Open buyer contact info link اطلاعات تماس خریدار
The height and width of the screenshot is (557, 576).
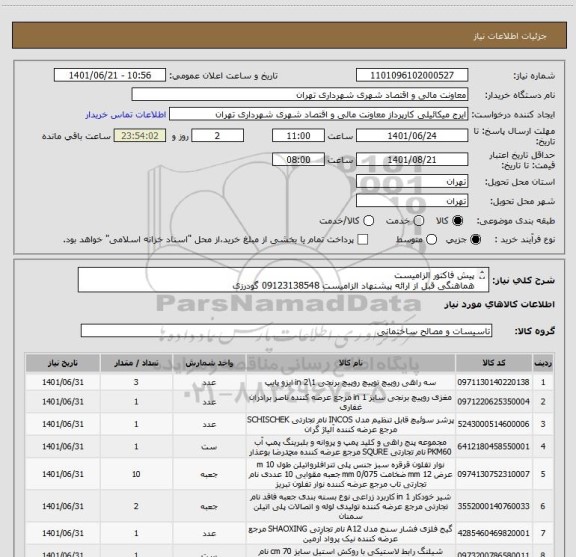pos(126,115)
